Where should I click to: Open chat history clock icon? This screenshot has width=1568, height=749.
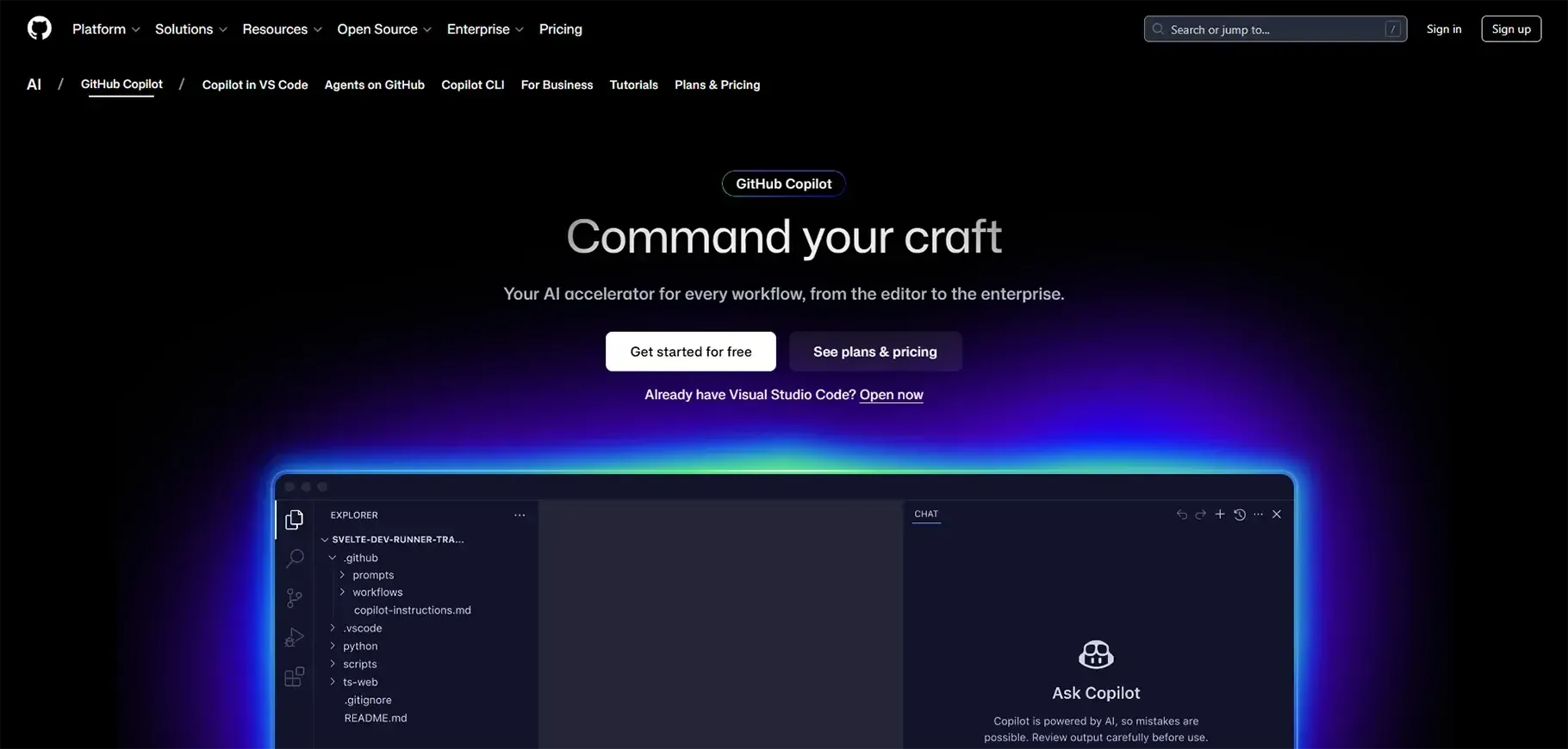coord(1240,515)
